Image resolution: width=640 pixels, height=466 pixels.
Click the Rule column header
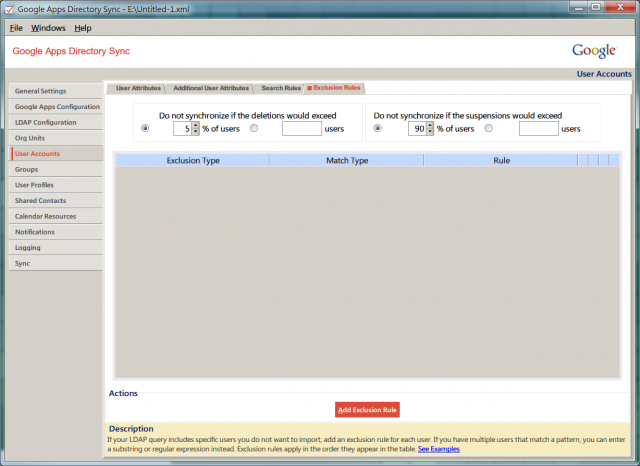click(501, 160)
